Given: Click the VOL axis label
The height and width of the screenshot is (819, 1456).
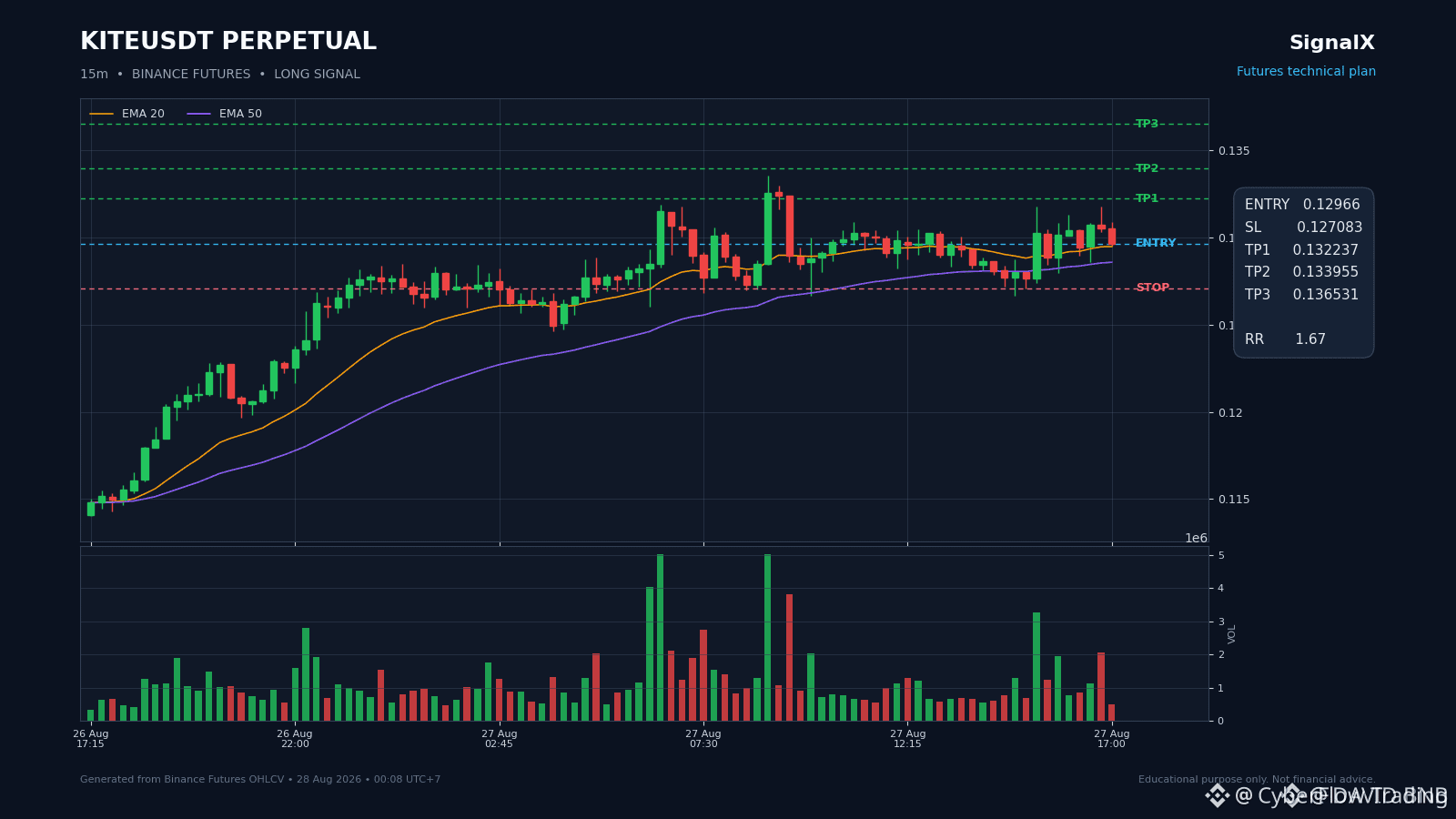Looking at the screenshot, I should pyautogui.click(x=1232, y=634).
